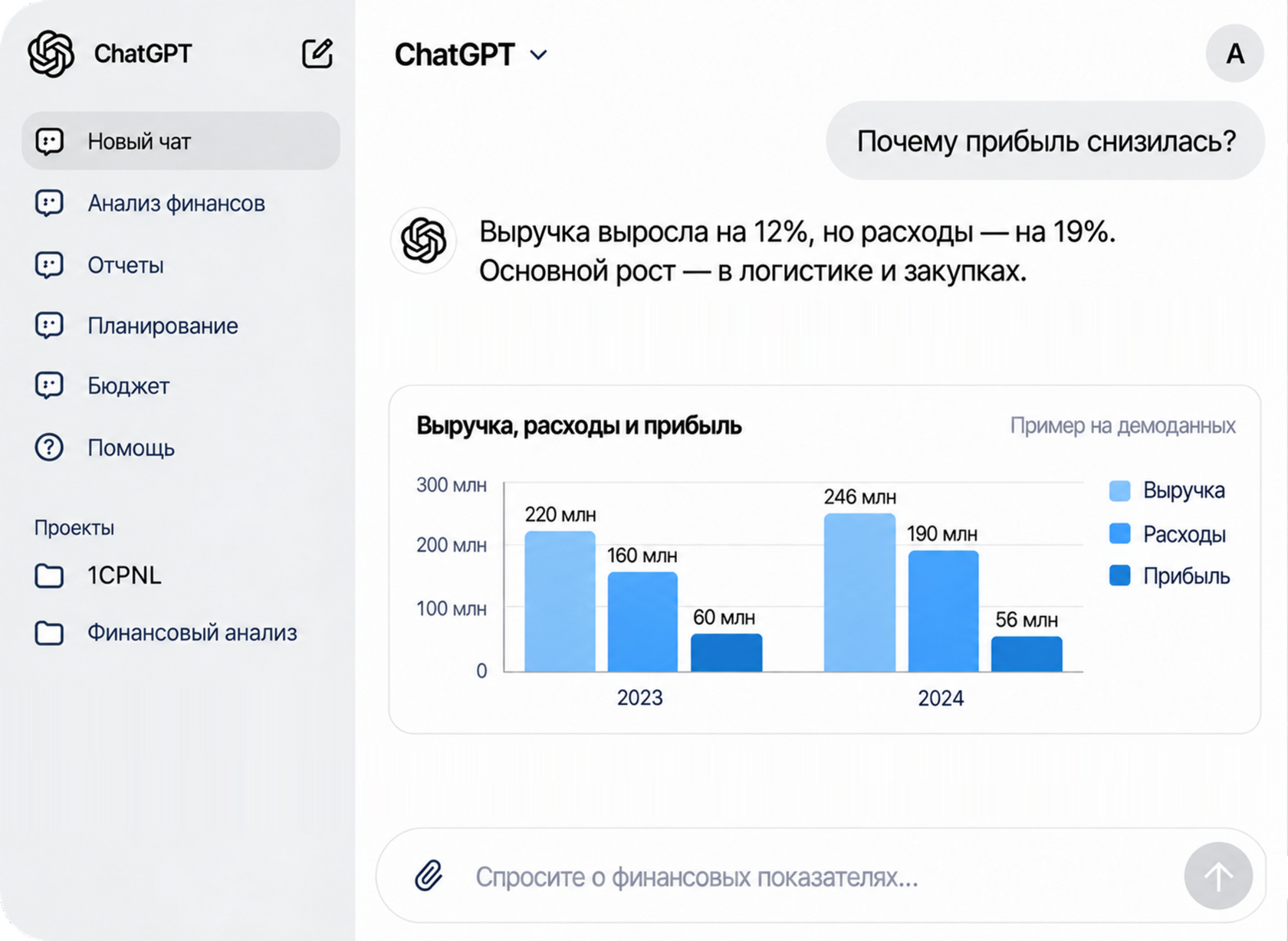Click the ChatGPT logo in sidebar
The height and width of the screenshot is (941, 1288).
(51, 54)
